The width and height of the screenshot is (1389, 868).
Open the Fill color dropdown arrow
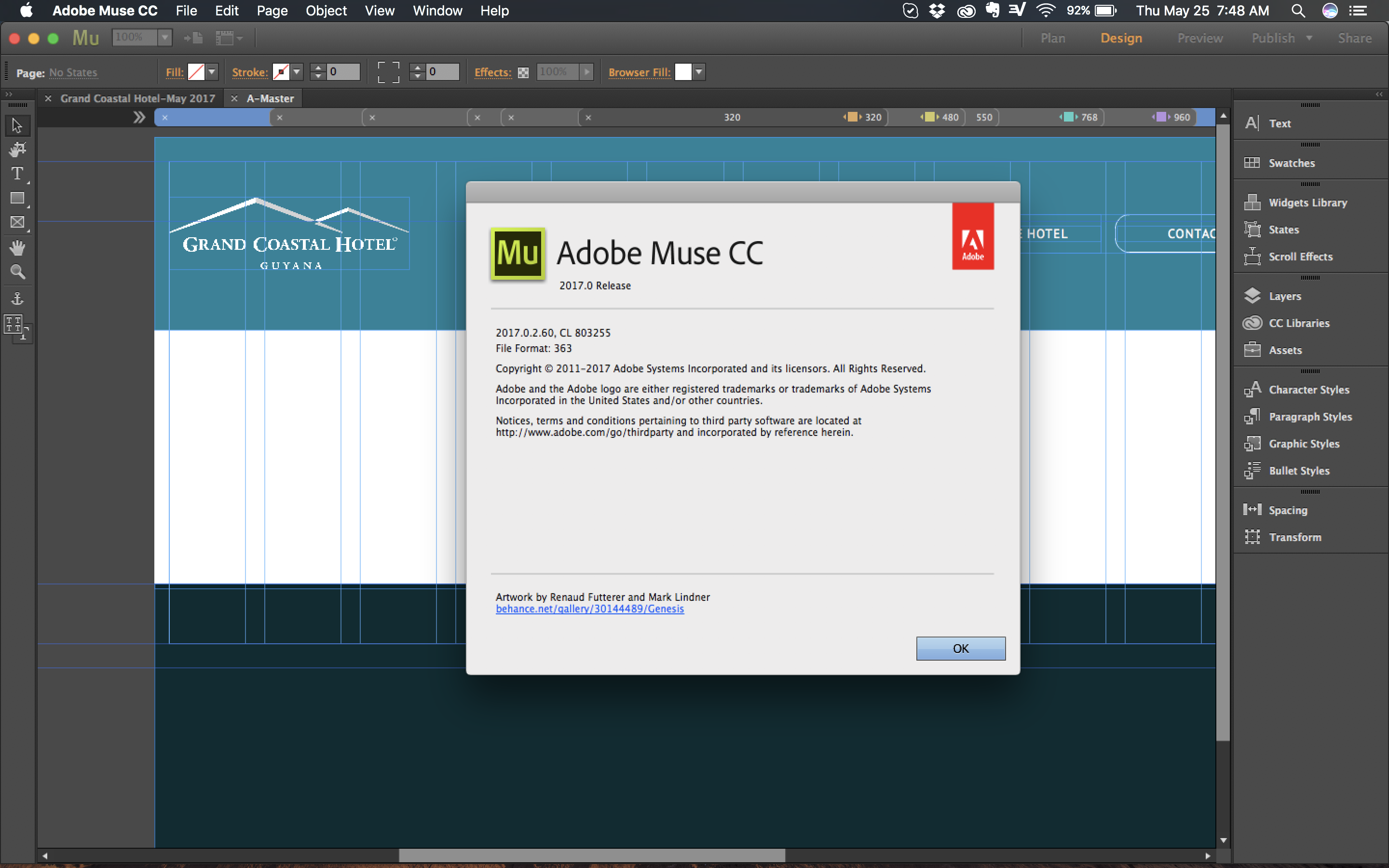212,72
